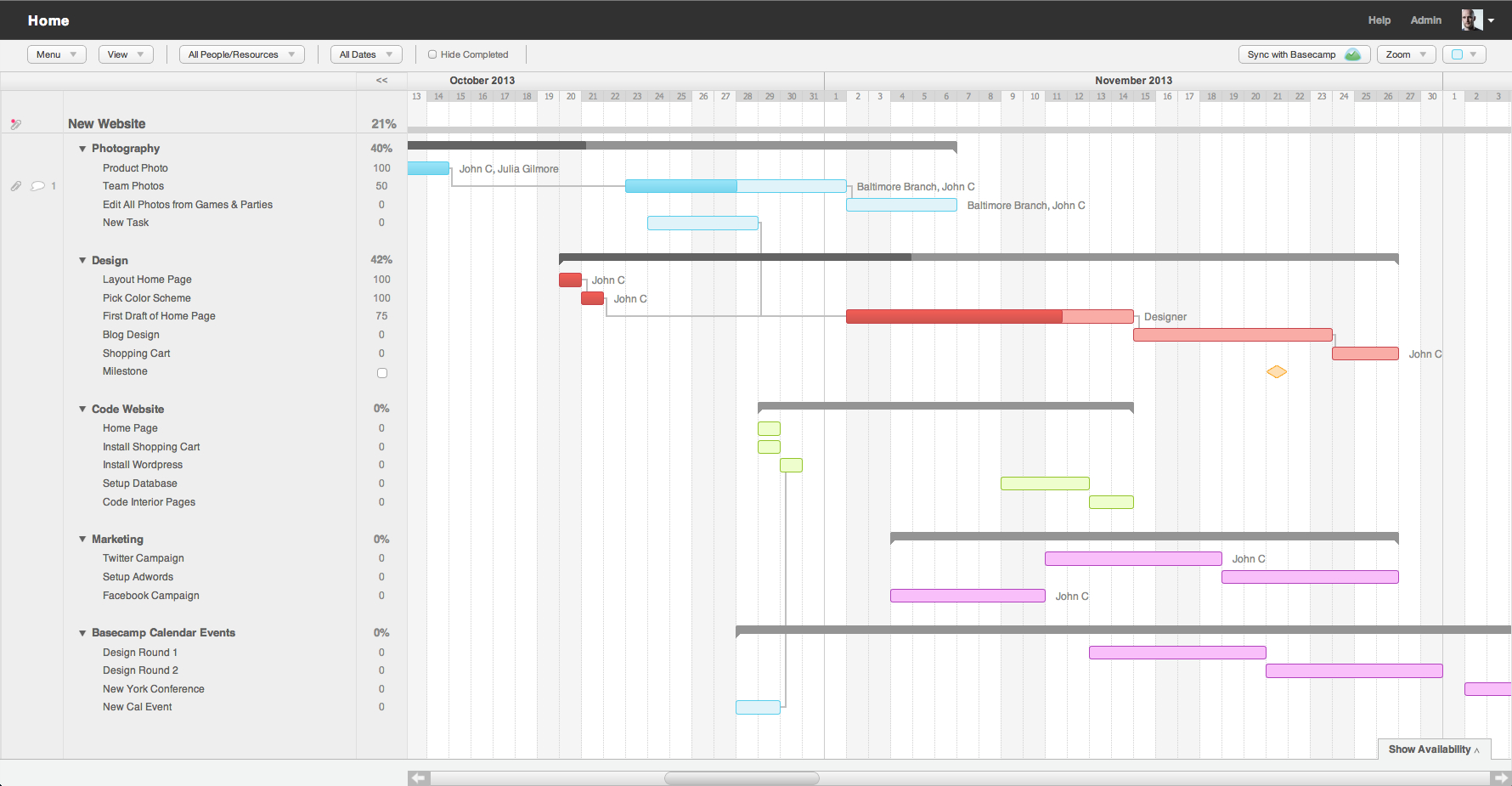This screenshot has width=1512, height=786.
Task: Click Show Availability
Action: point(1434,749)
